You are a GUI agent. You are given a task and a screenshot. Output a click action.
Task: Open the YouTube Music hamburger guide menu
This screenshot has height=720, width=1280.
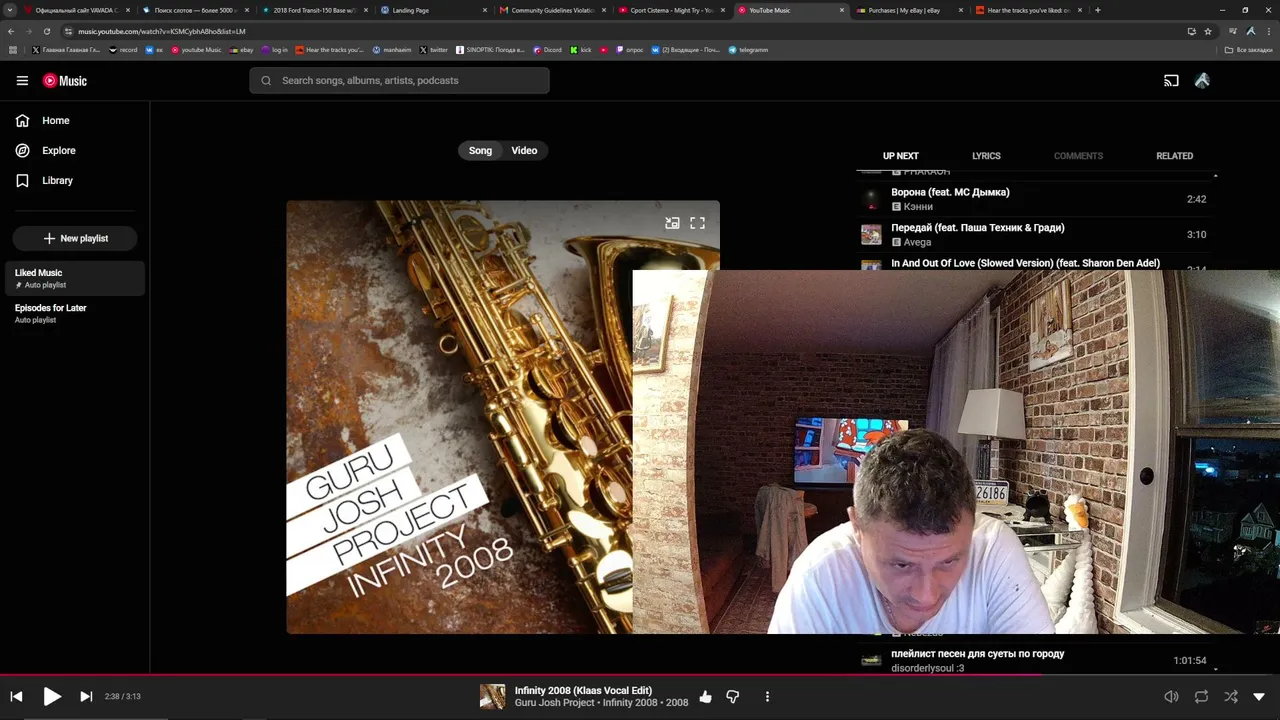tap(22, 81)
